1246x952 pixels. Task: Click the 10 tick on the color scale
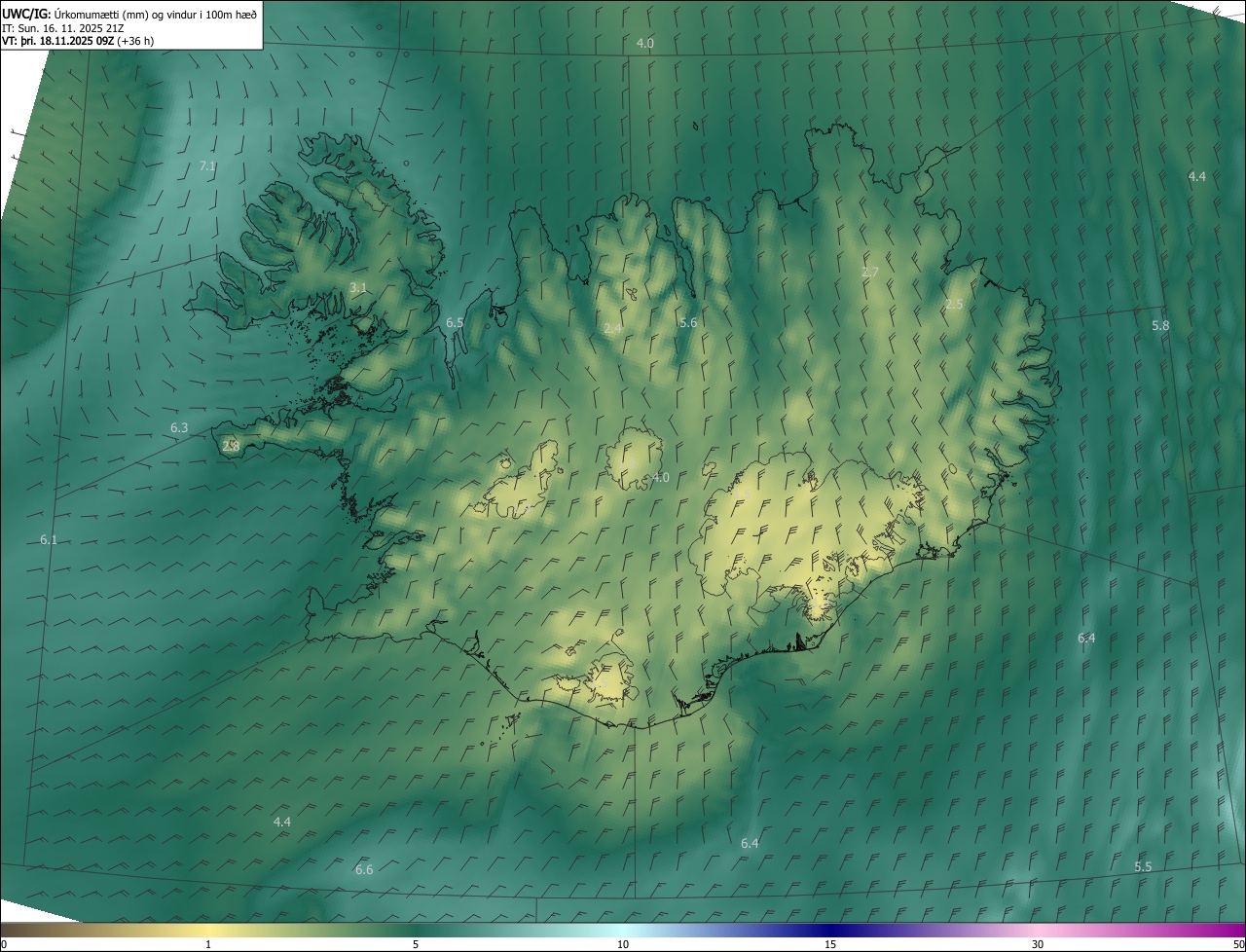coord(623,944)
